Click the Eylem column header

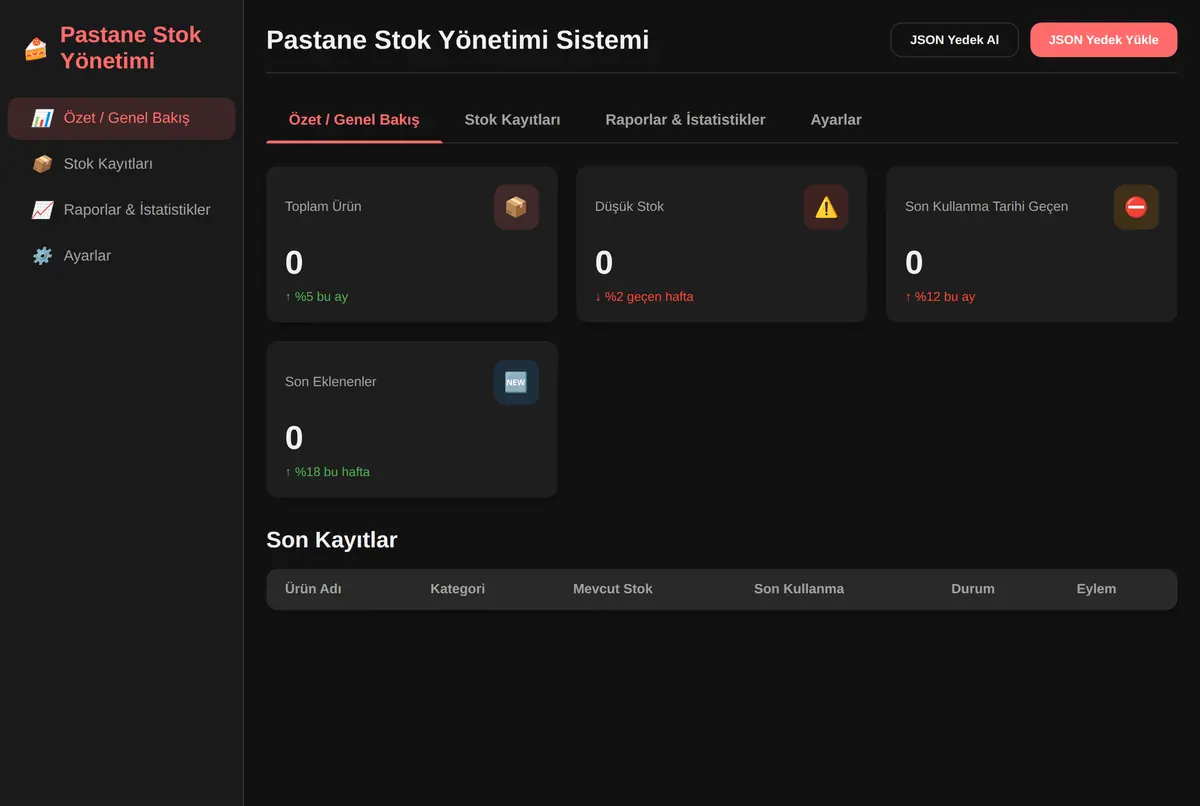point(1096,589)
